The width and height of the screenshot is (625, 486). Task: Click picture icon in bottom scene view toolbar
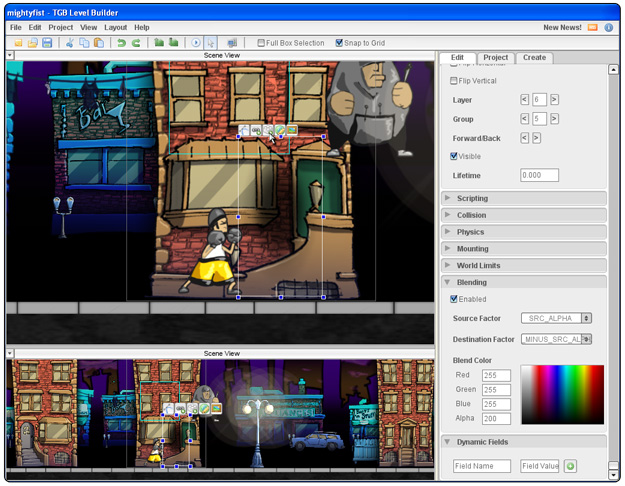[216, 408]
